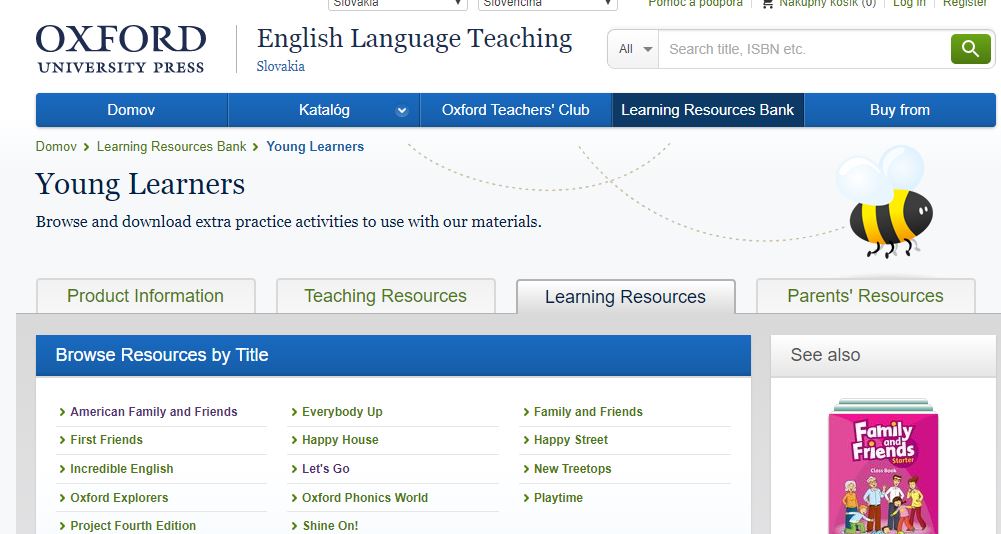Viewport: 1001px width, 534px height.
Task: Open American Family and Friends resources
Action: [154, 412]
